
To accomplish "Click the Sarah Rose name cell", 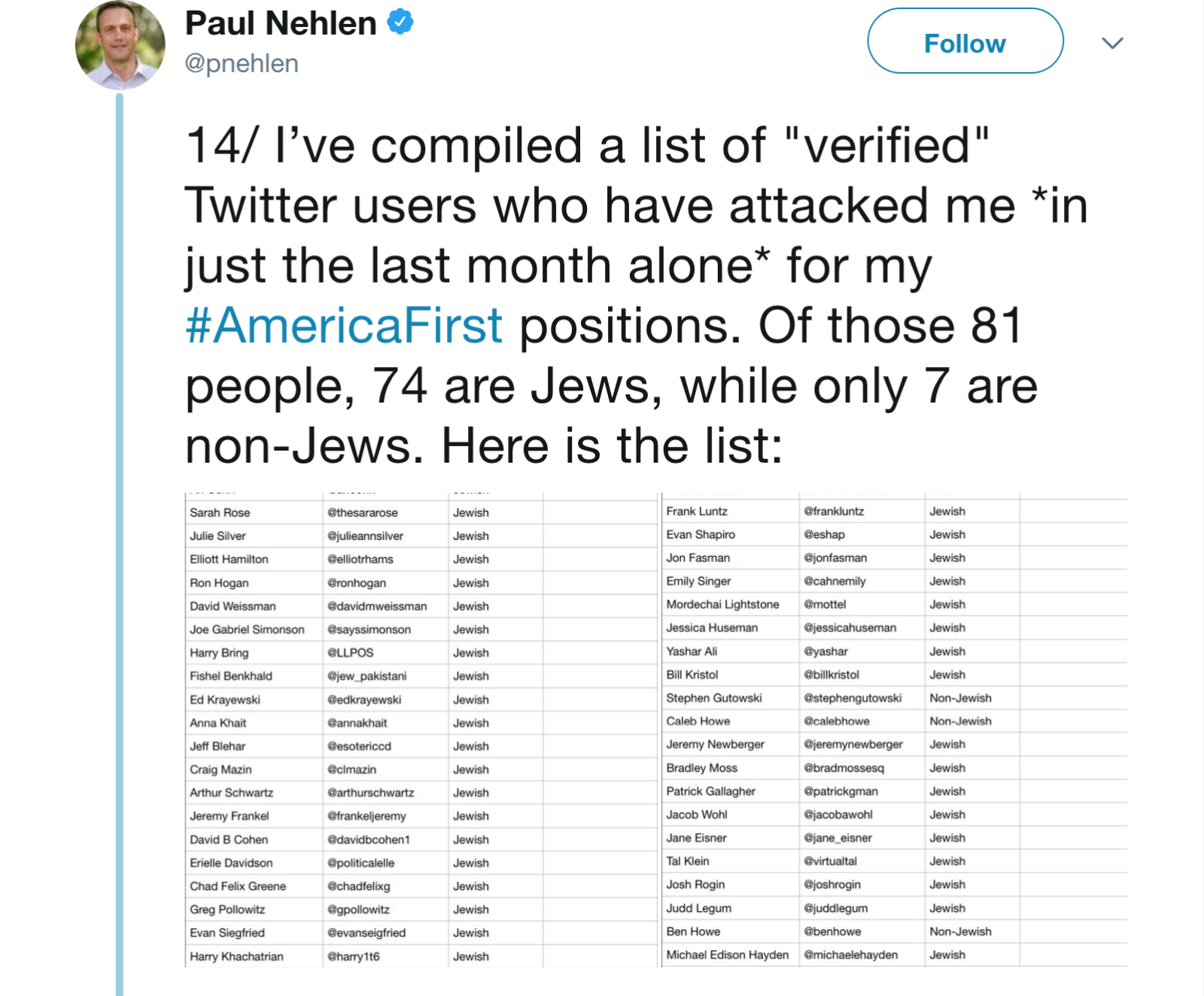I will tap(220, 512).
